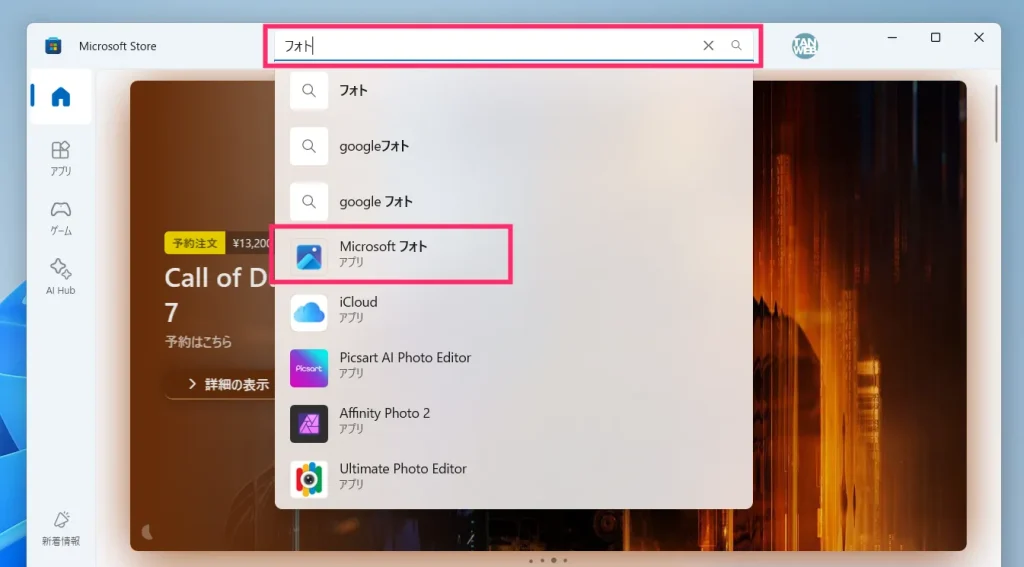Choose iCloud from suggestions

click(513, 311)
